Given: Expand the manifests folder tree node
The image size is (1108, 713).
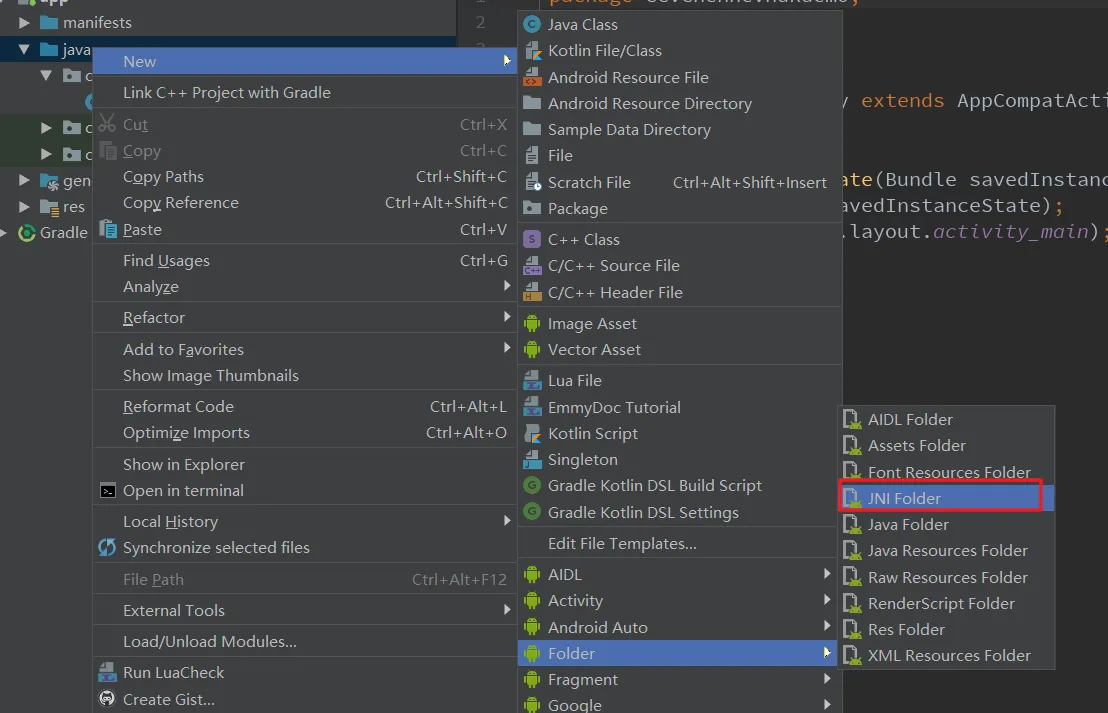Looking at the screenshot, I should coord(25,22).
